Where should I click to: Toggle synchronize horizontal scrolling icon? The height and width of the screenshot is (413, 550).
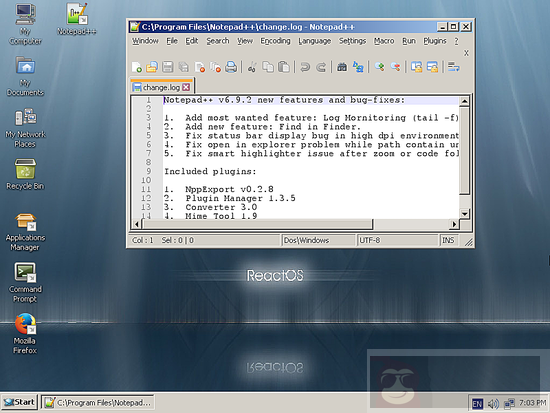[x=432, y=67]
